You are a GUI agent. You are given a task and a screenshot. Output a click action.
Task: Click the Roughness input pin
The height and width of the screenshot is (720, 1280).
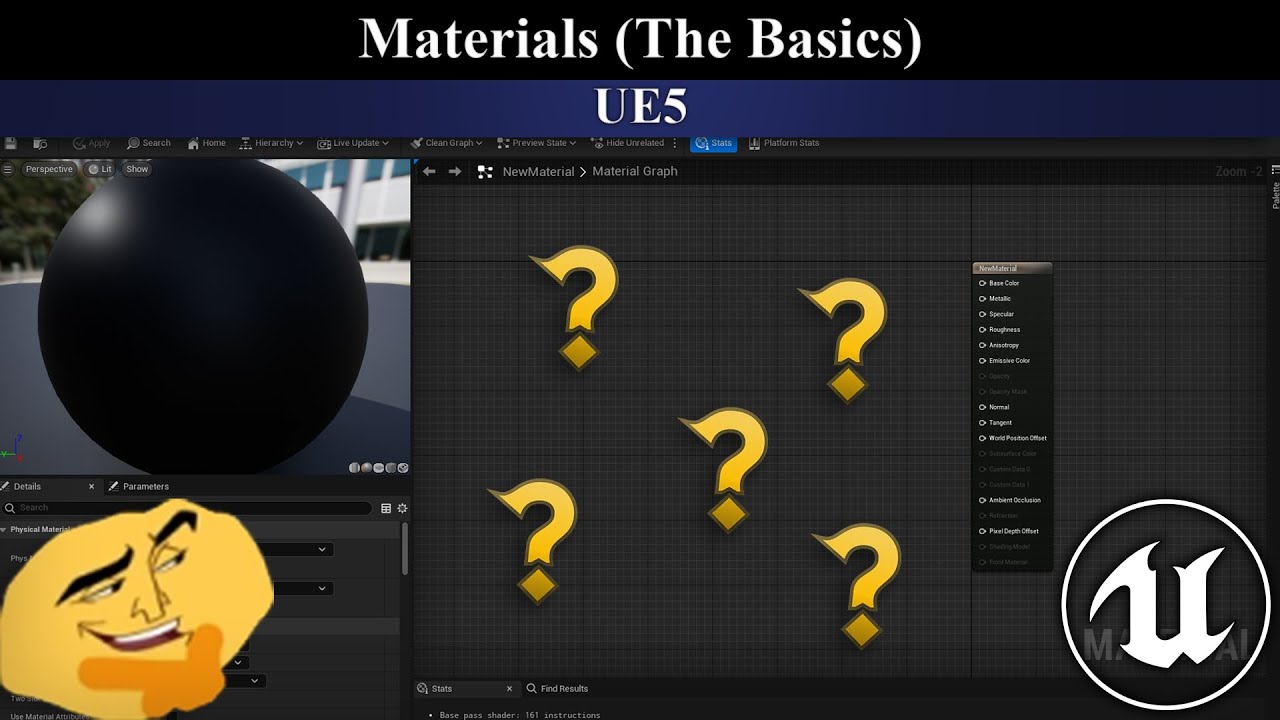point(983,329)
